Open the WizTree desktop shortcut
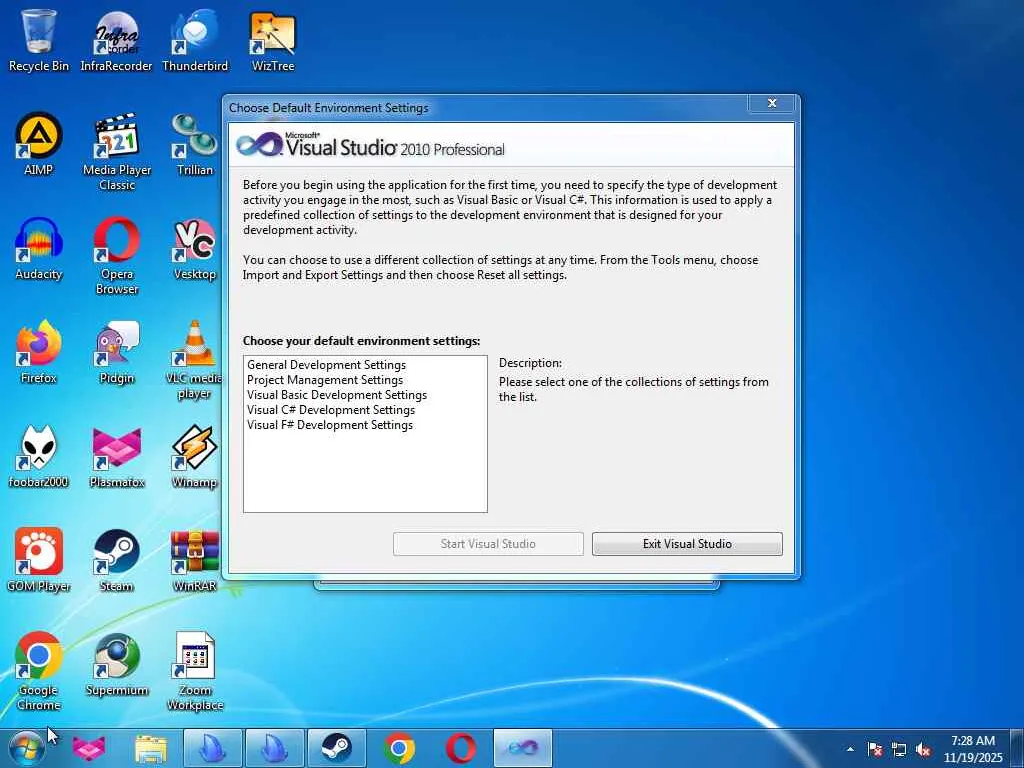The width and height of the screenshot is (1024, 768). click(273, 40)
